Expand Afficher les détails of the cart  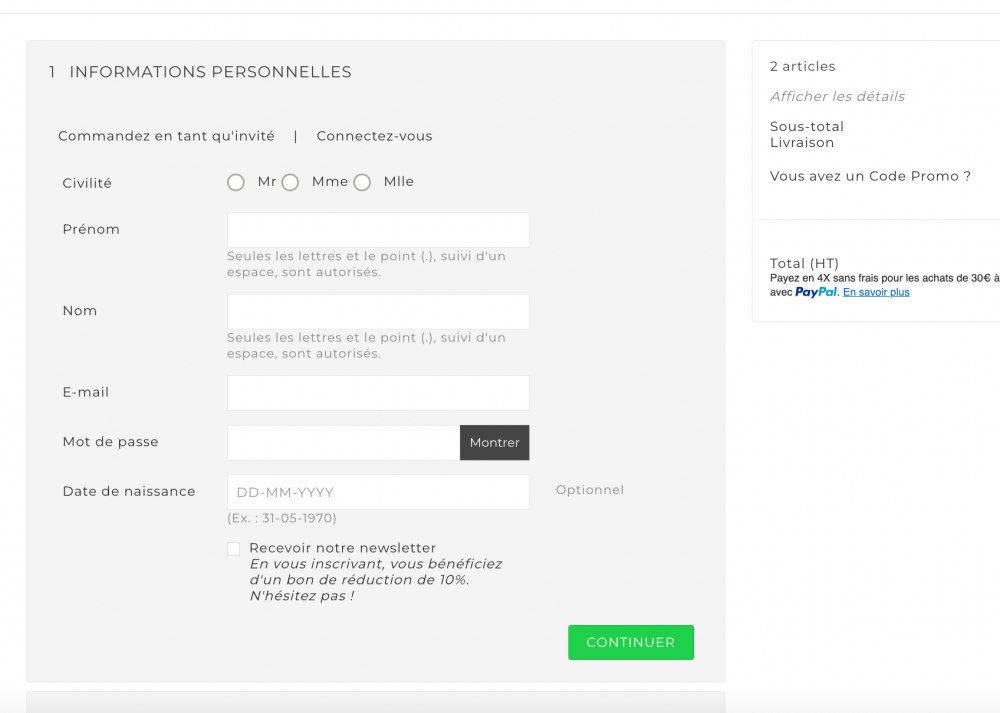pyautogui.click(x=837, y=97)
